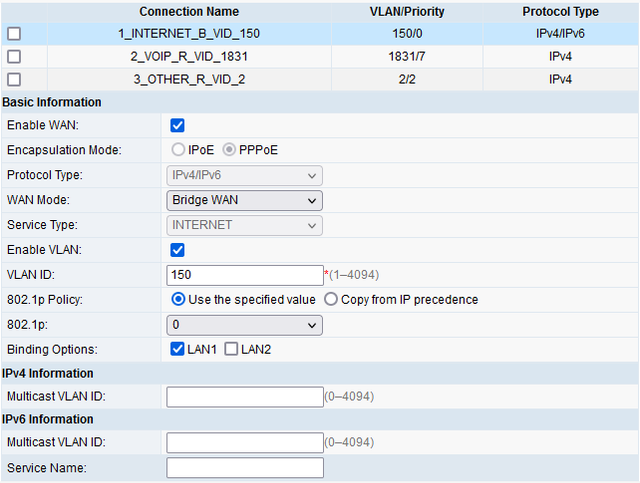The width and height of the screenshot is (640, 483).
Task: Toggle the Enable WAN checkbox
Action: [x=178, y=125]
